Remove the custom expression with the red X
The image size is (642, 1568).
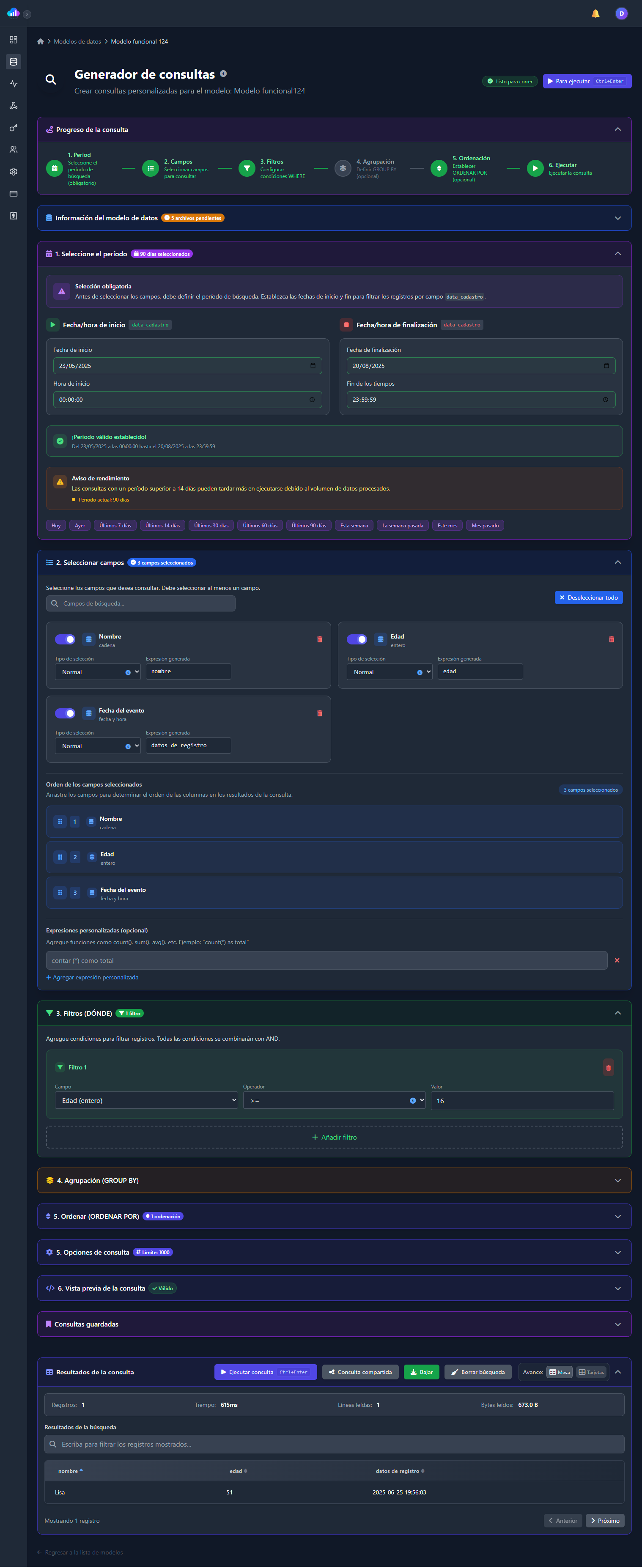pos(617,960)
